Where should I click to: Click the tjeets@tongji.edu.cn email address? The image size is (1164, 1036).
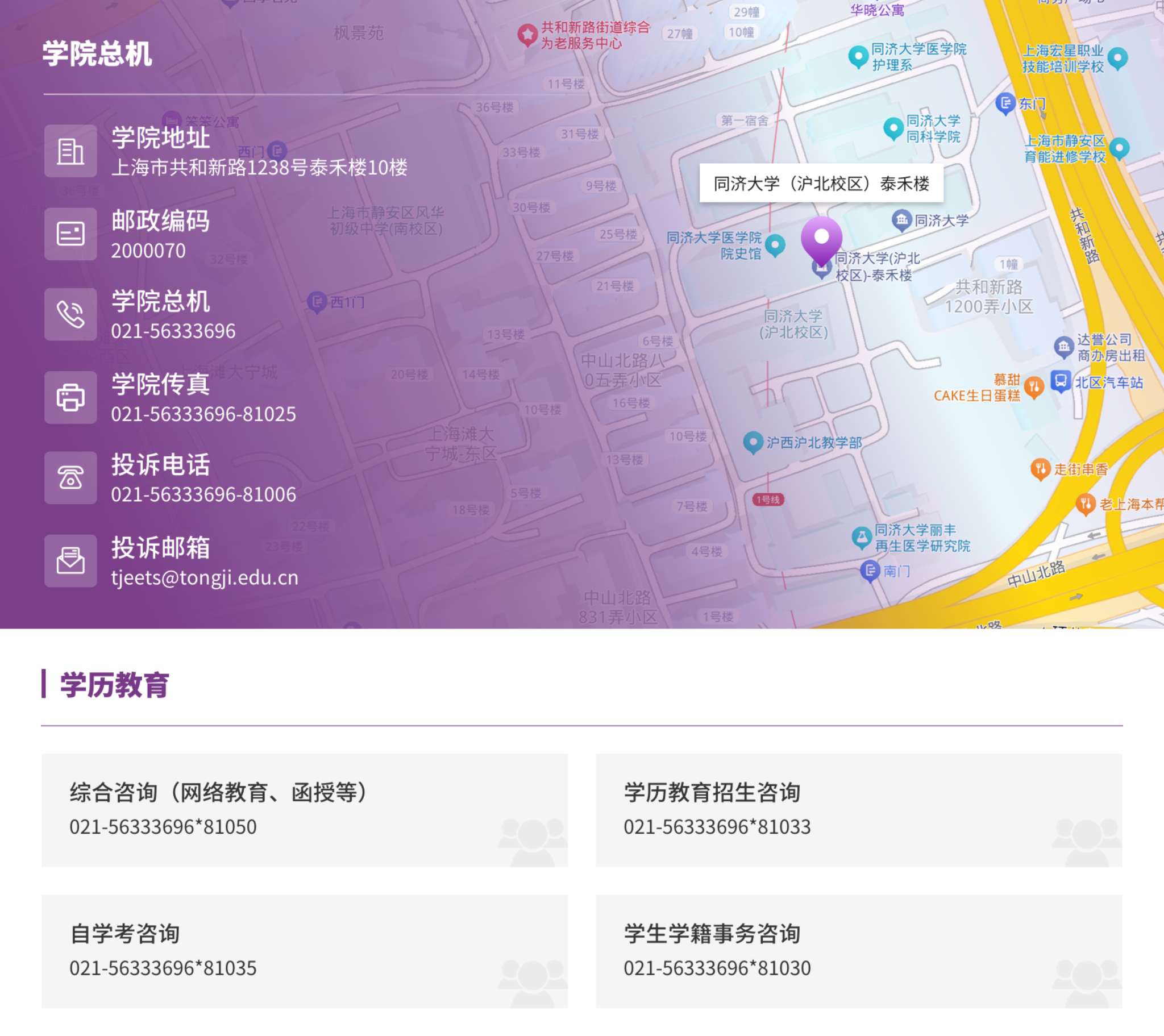205,577
